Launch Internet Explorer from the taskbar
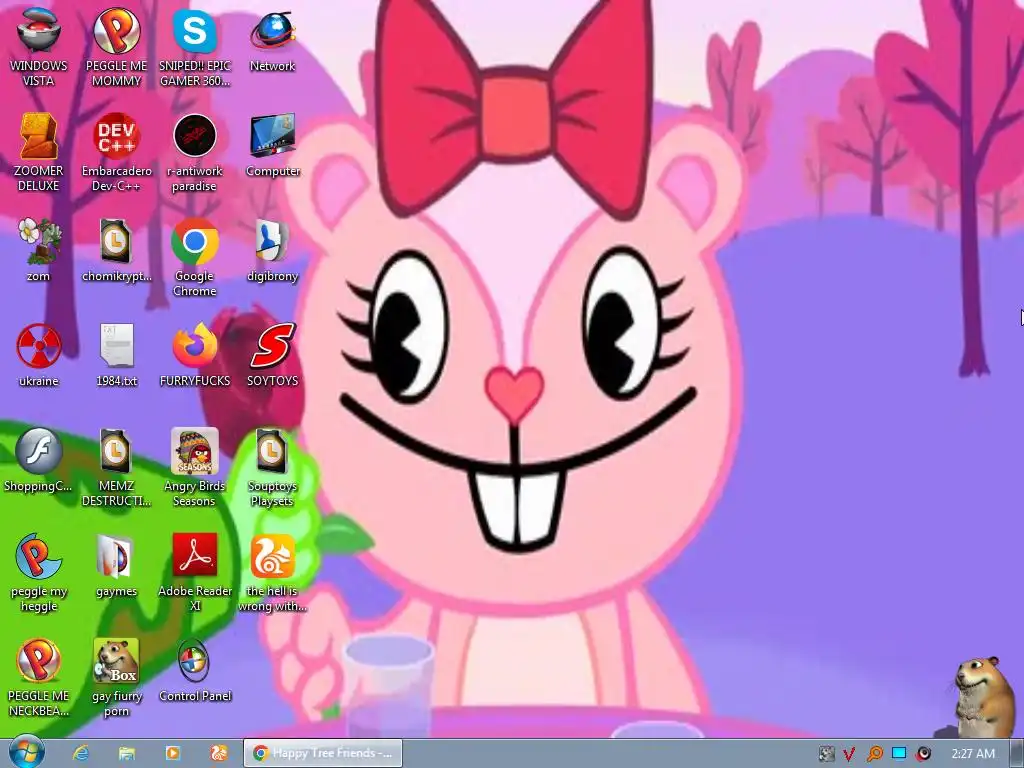 pos(81,753)
